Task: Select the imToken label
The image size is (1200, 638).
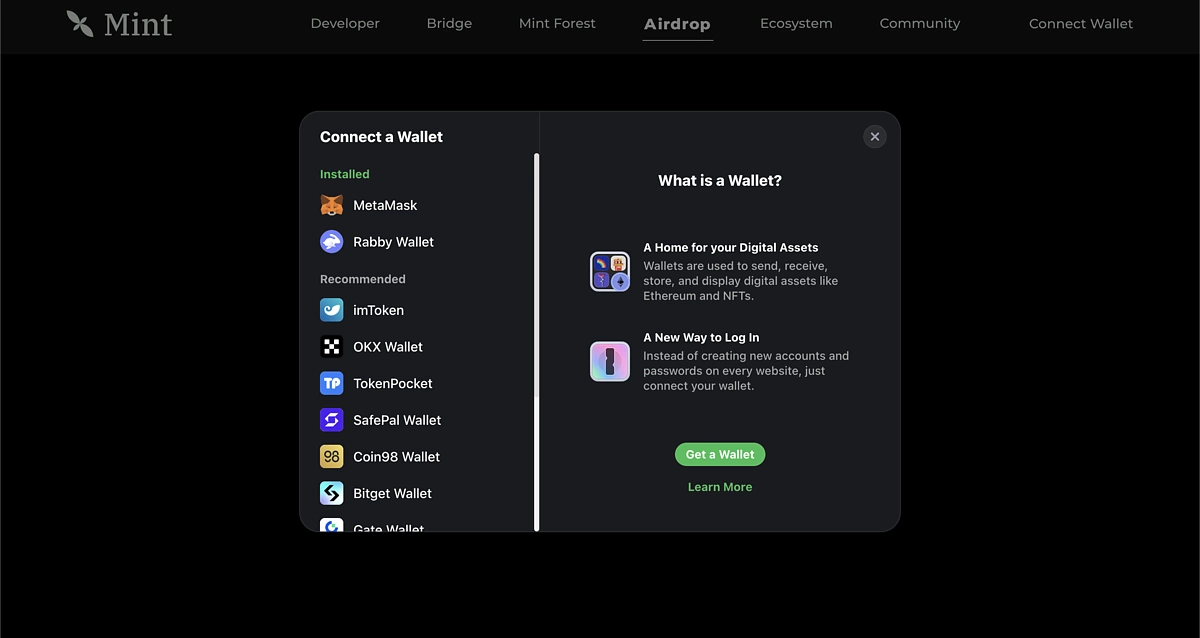Action: pos(379,310)
